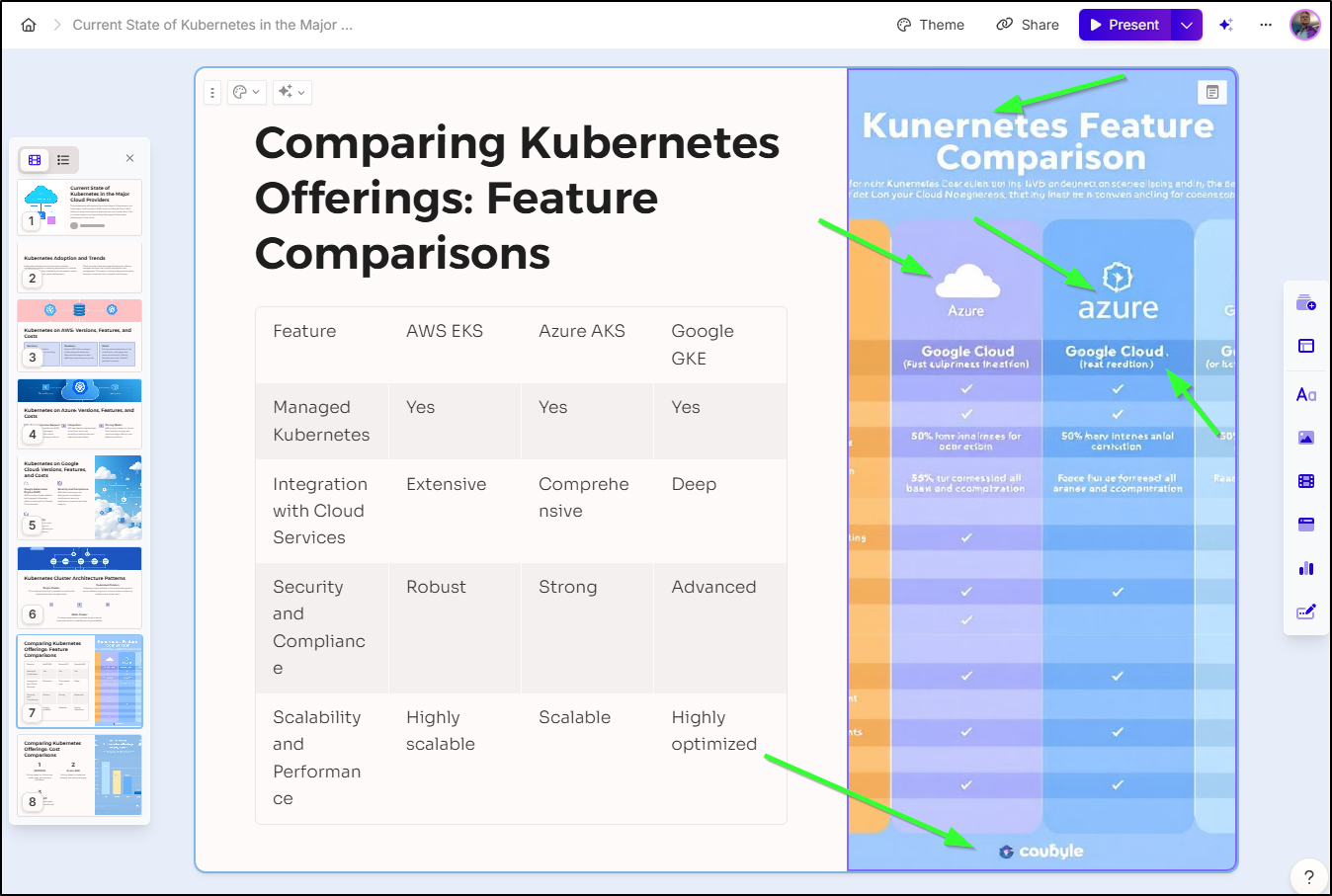
Task: Open layout options in the right sidebar
Action: [1305, 346]
